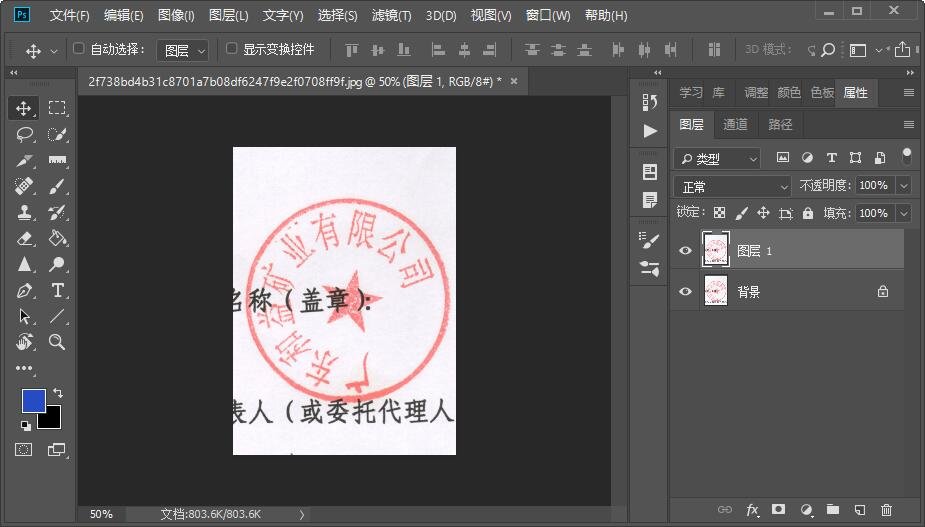The image size is (925, 527).
Task: Select the Lasso tool
Action: 24,135
